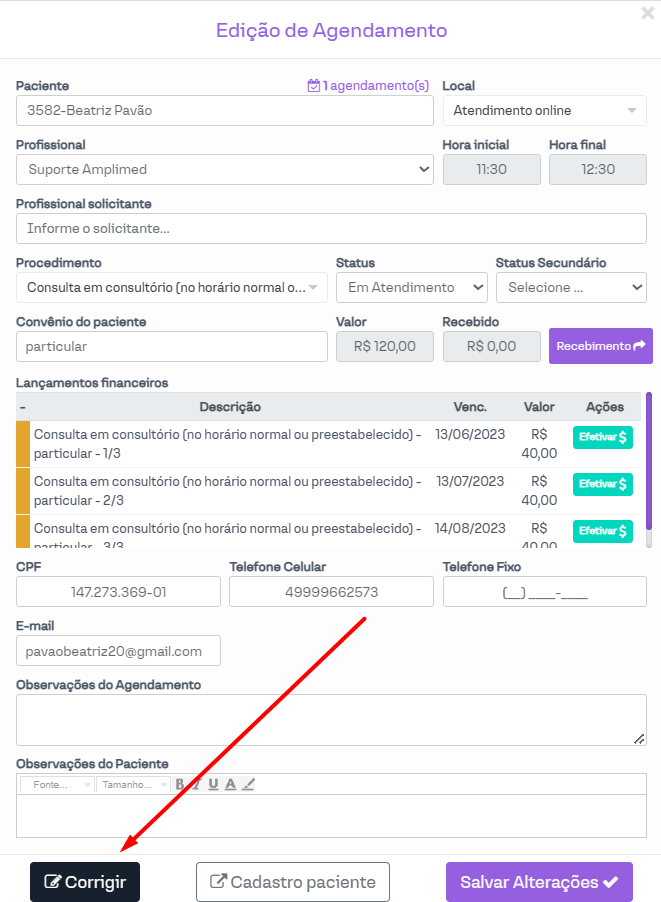
Task: Click the underline formatting icon
Action: coord(213,784)
